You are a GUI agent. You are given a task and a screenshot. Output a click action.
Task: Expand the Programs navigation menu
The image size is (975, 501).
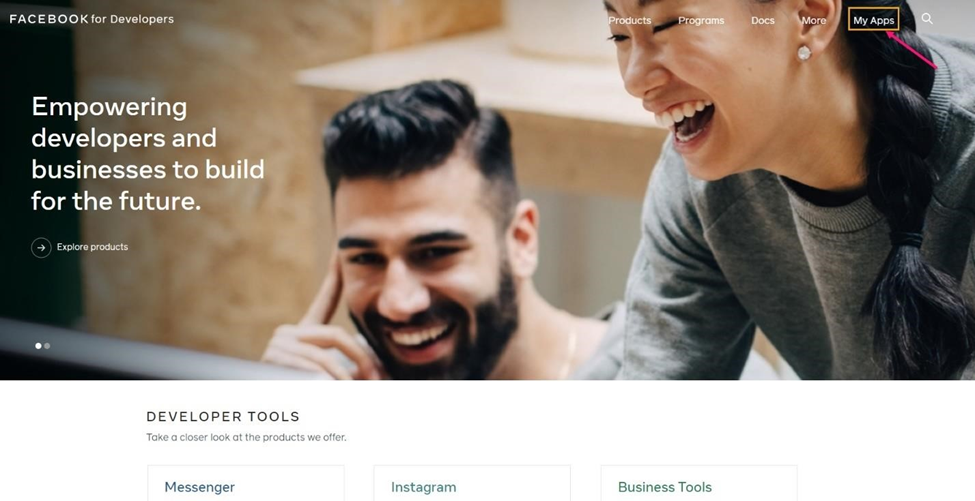click(701, 20)
